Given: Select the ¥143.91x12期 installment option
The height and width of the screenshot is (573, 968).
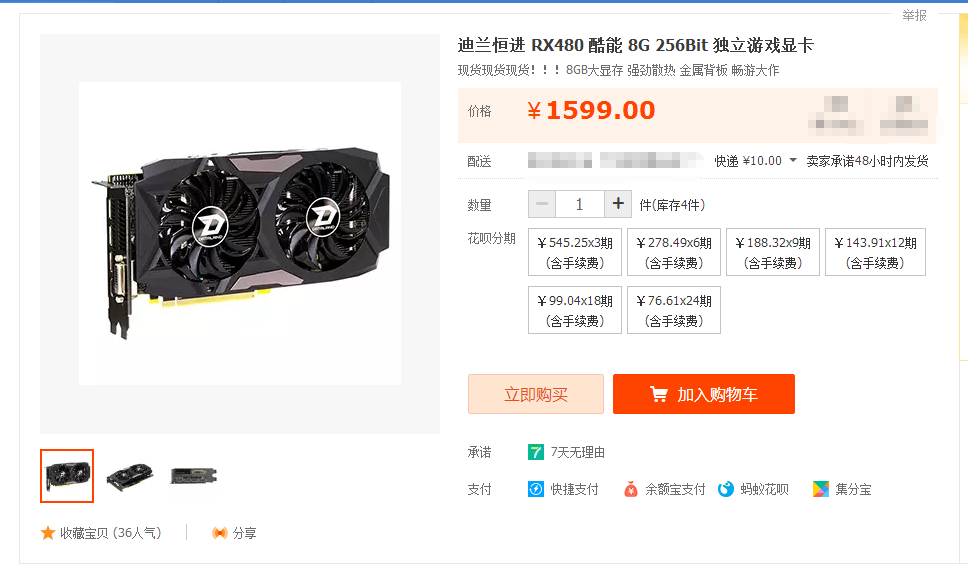Looking at the screenshot, I should [875, 252].
